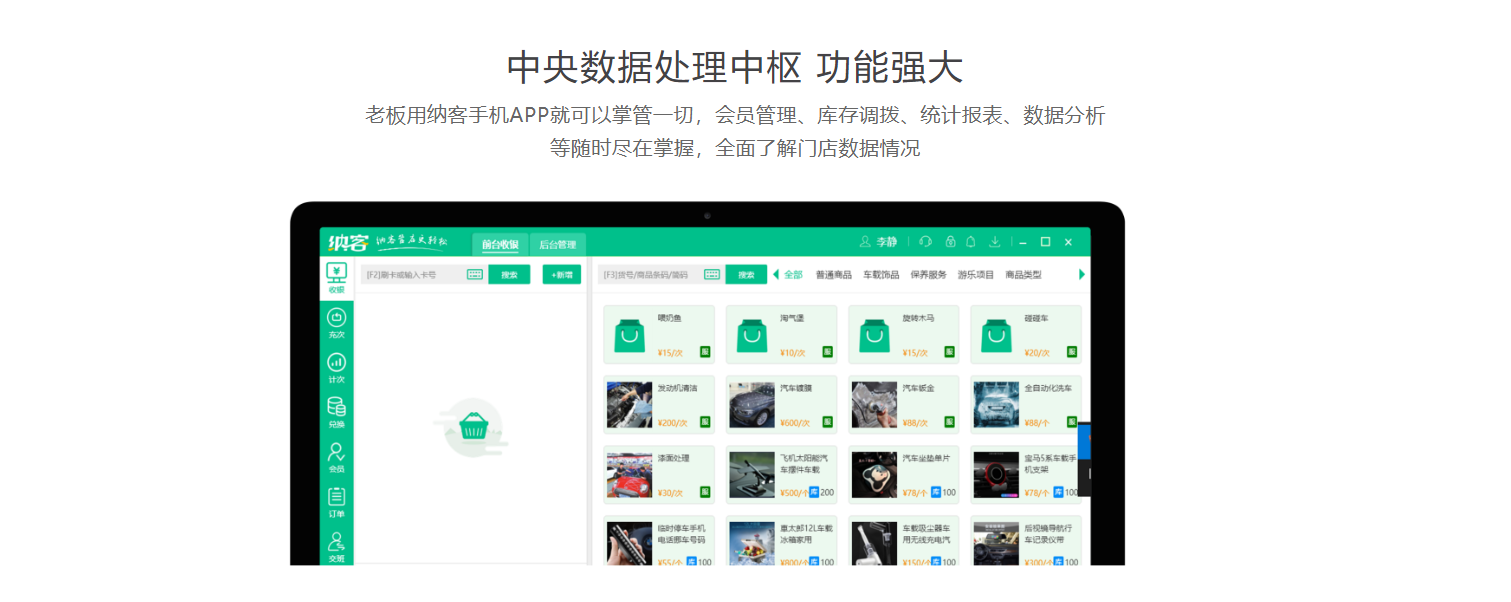Switch to the 后台管理 tab
Image resolution: width=1511 pixels, height=602 pixels.
[558, 244]
